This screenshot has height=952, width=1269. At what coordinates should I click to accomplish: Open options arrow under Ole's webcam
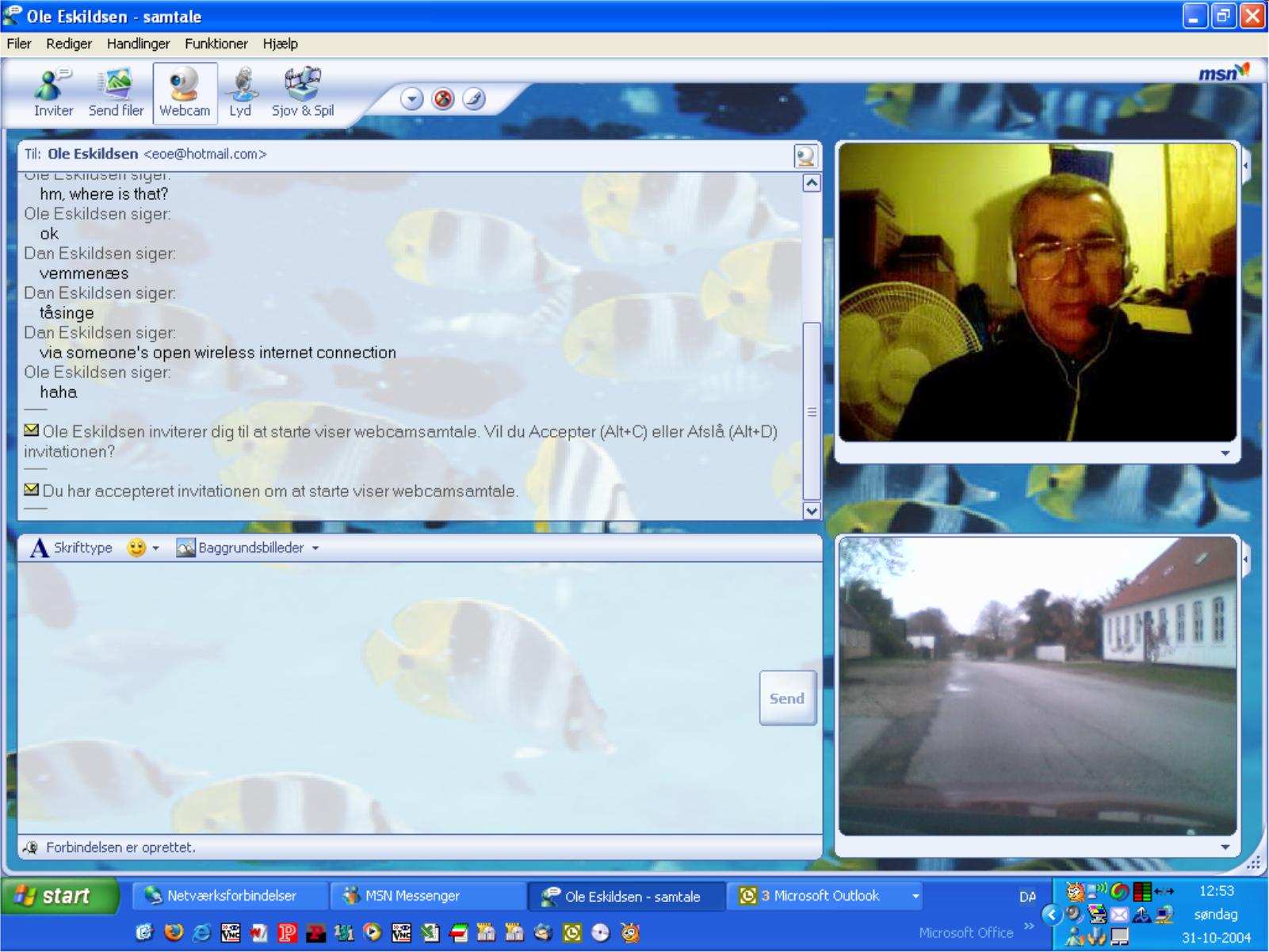(x=1225, y=453)
